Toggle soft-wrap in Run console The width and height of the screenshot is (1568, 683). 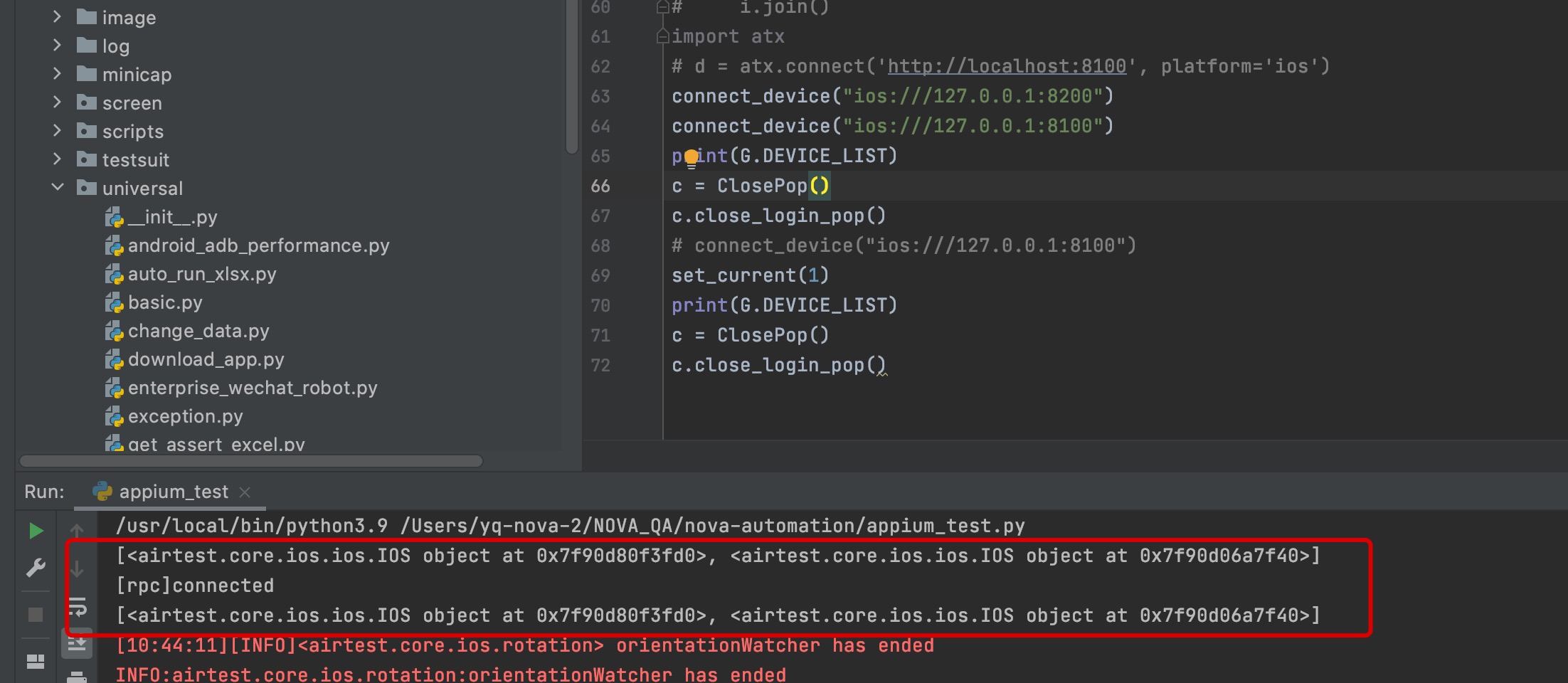77,607
